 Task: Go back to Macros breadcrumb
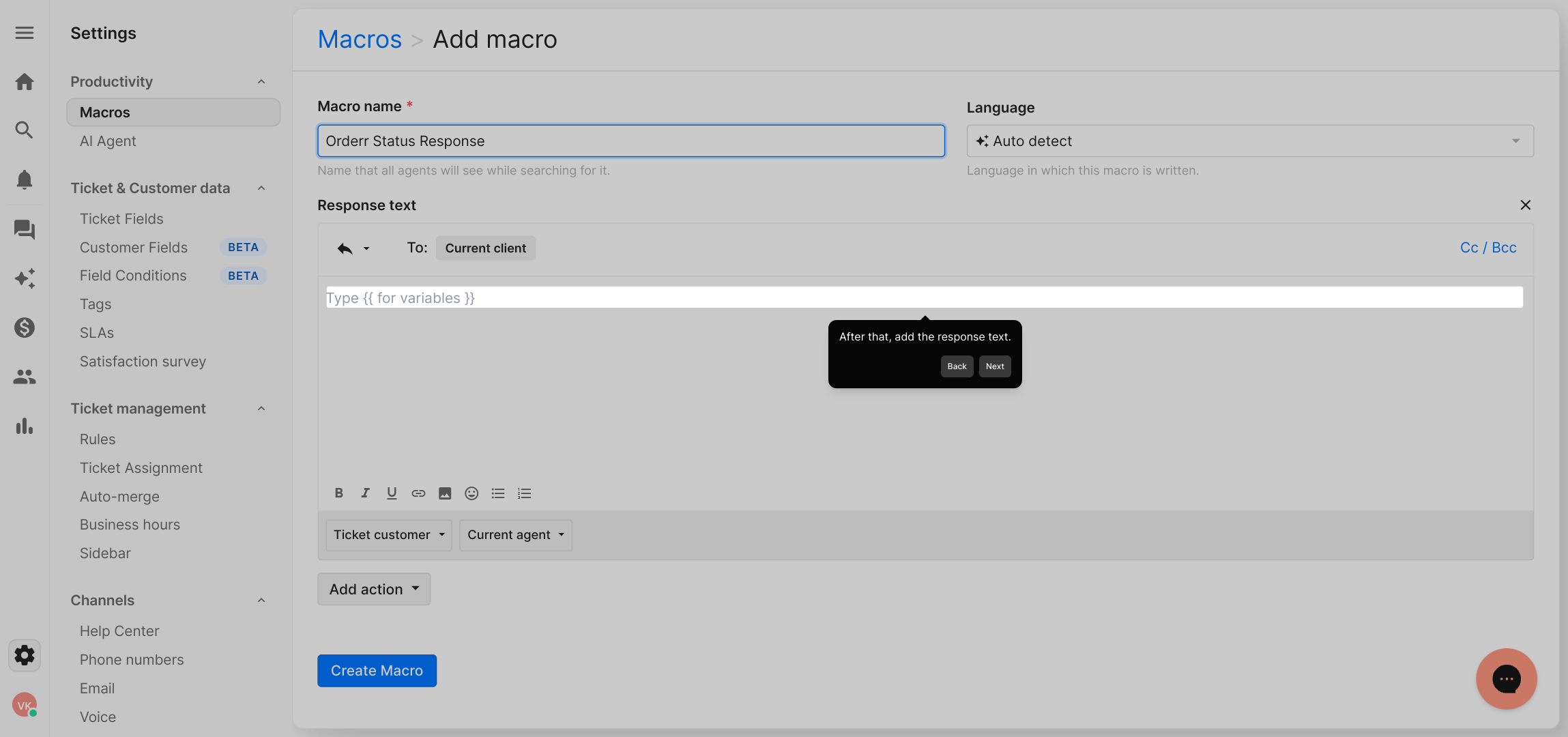tap(360, 40)
